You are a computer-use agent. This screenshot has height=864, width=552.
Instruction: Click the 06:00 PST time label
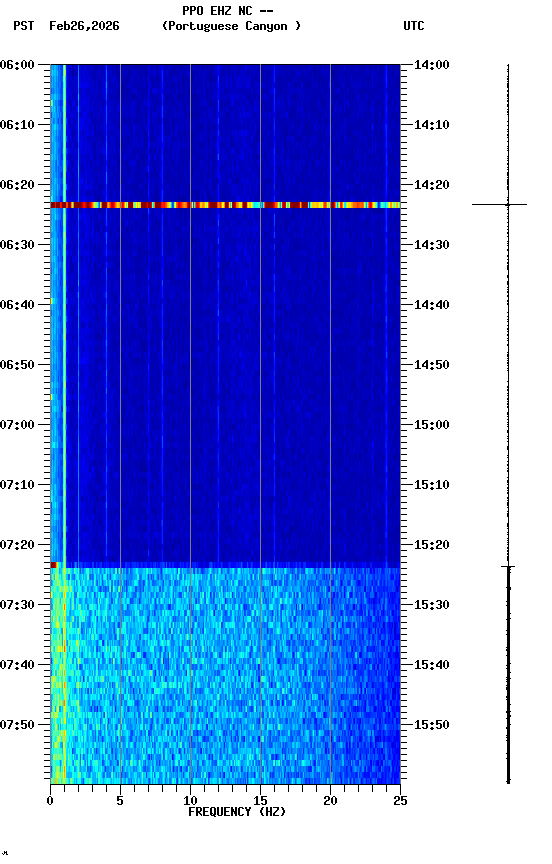pos(17,65)
